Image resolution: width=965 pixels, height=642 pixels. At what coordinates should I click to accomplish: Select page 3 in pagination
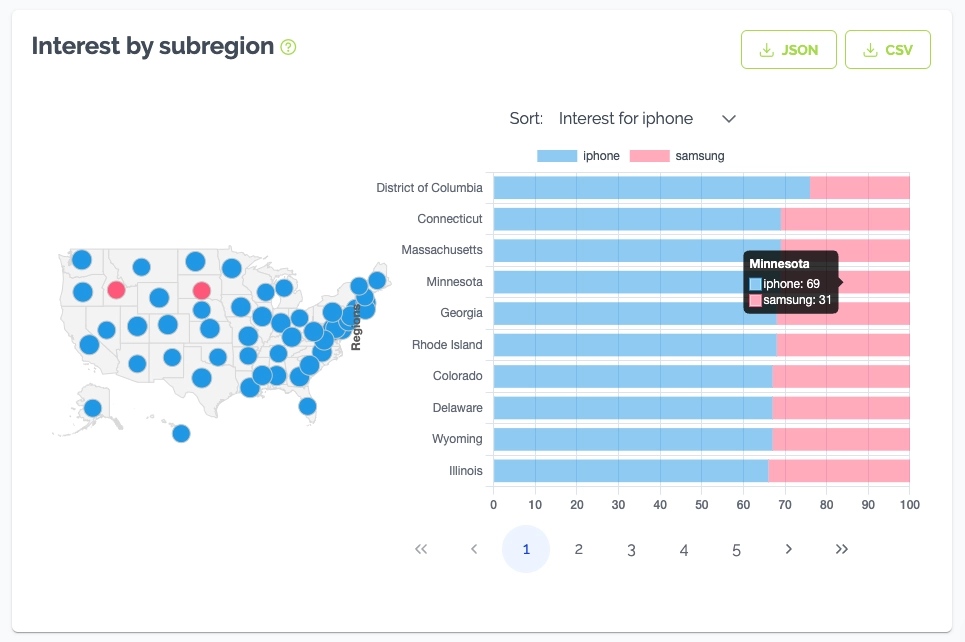point(631,549)
